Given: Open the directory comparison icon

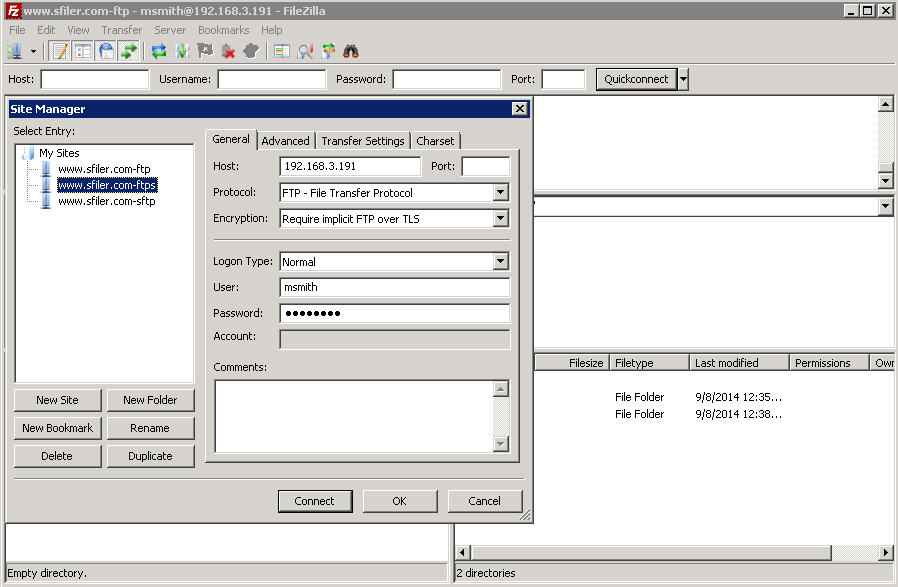Looking at the screenshot, I should (282, 52).
